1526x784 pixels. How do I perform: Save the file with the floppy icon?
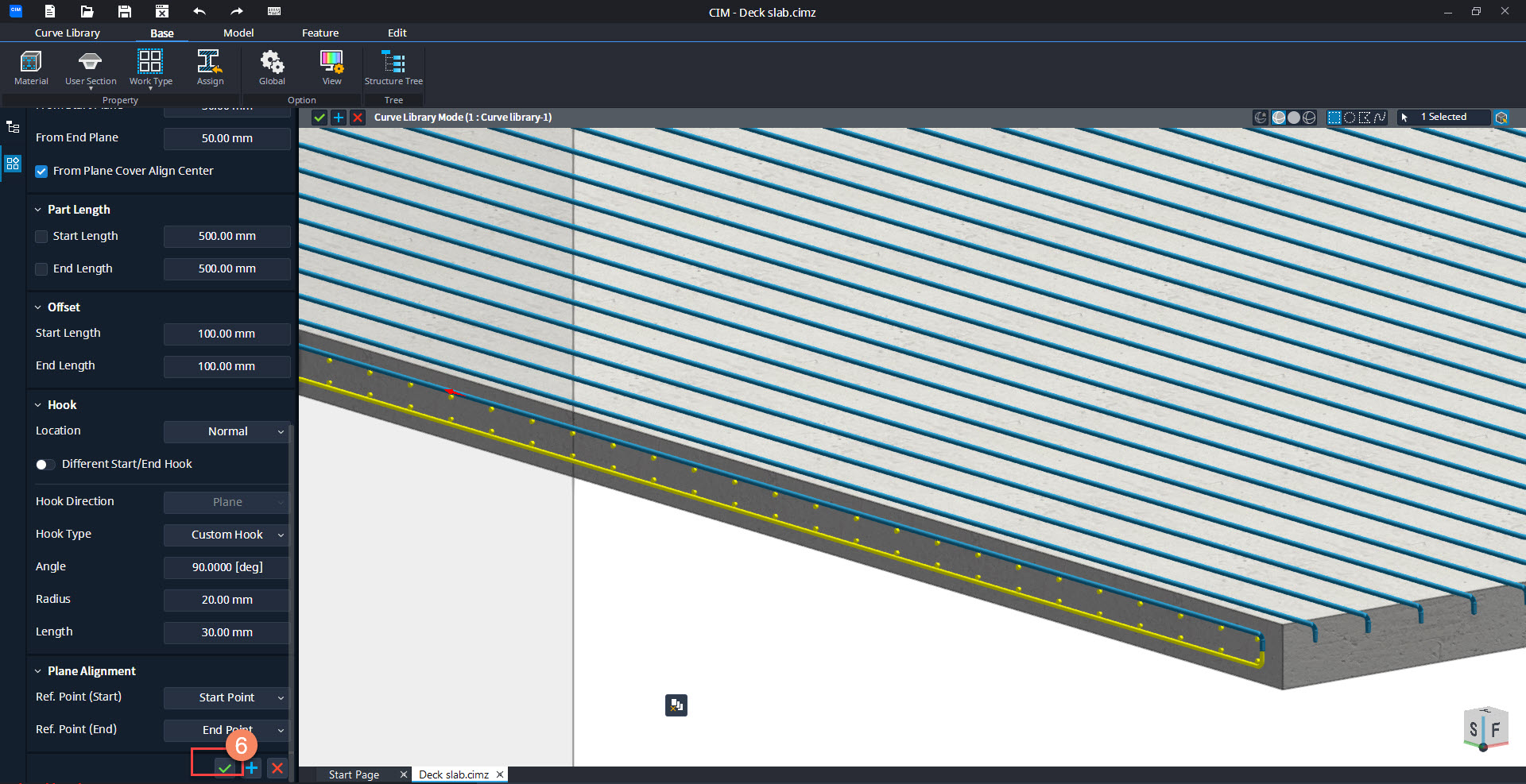(x=125, y=11)
